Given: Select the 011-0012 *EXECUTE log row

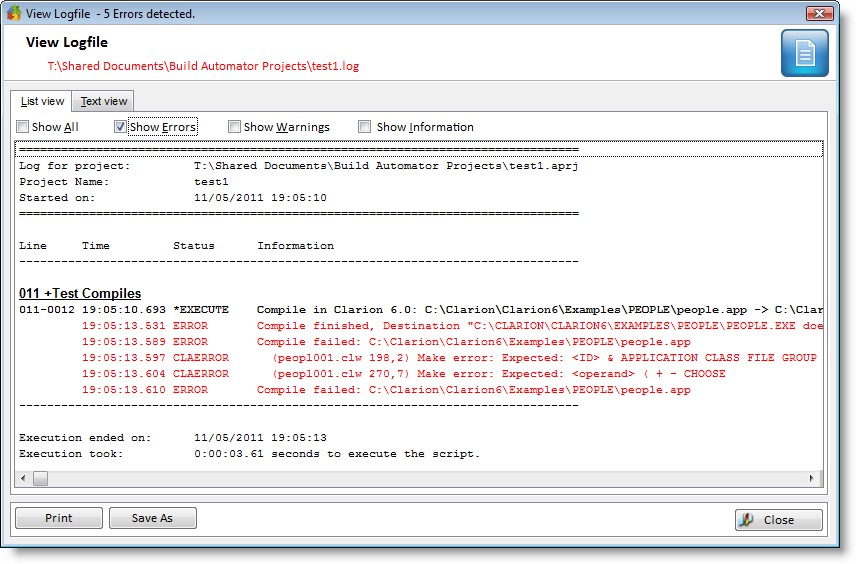Looking at the screenshot, I should click(419, 310).
